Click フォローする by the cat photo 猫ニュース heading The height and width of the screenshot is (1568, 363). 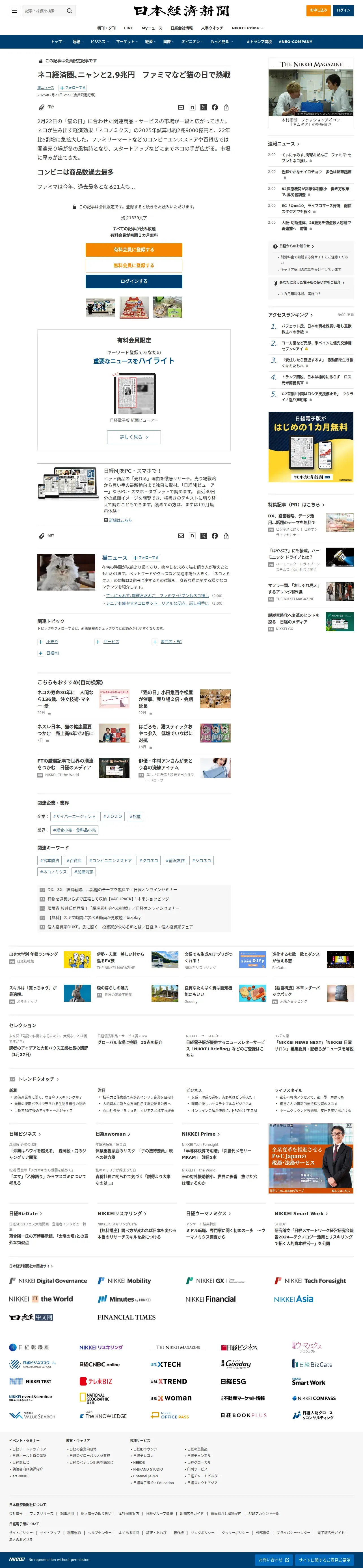146,557
